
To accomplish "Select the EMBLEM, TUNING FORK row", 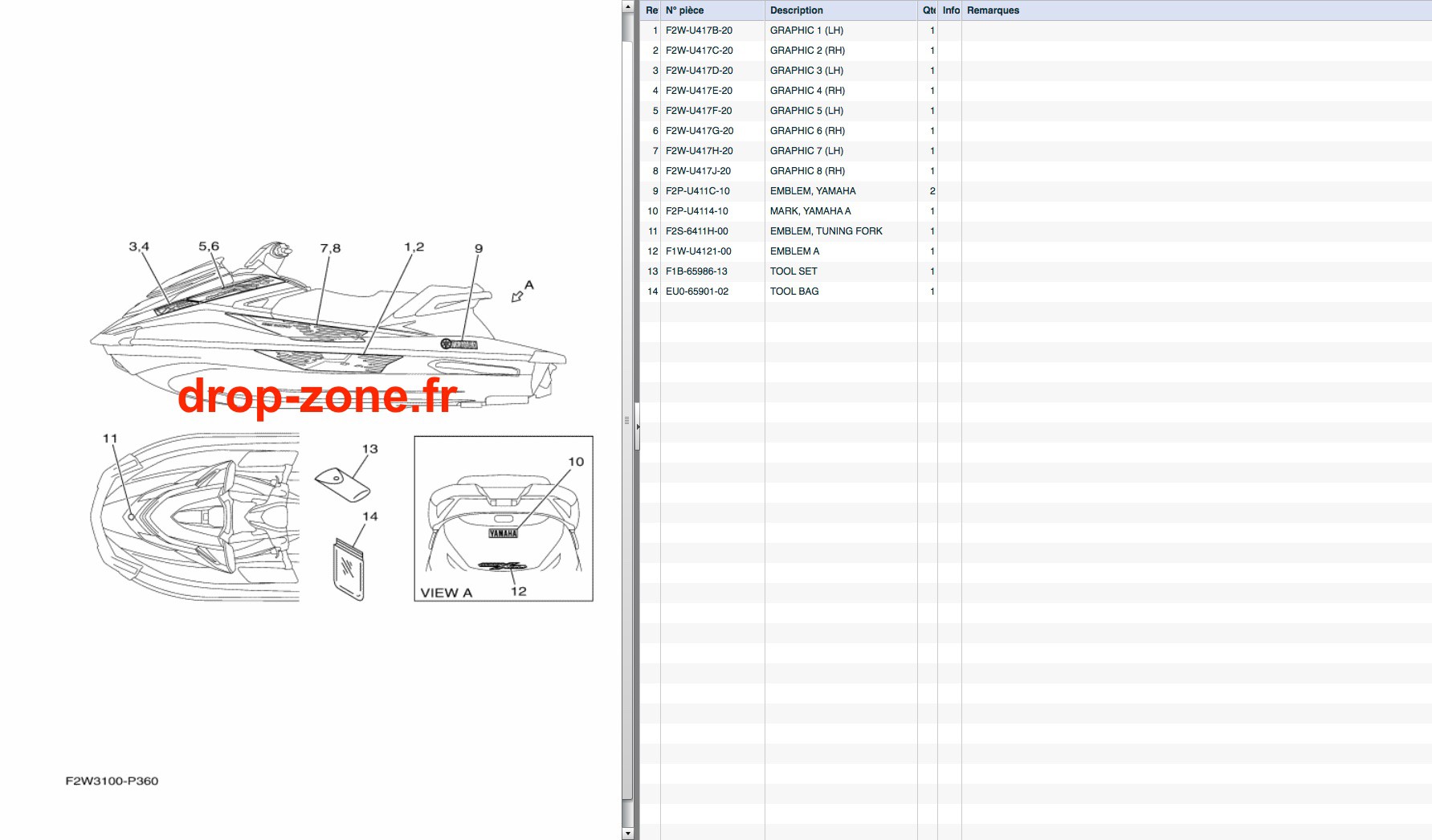I will [1035, 231].
